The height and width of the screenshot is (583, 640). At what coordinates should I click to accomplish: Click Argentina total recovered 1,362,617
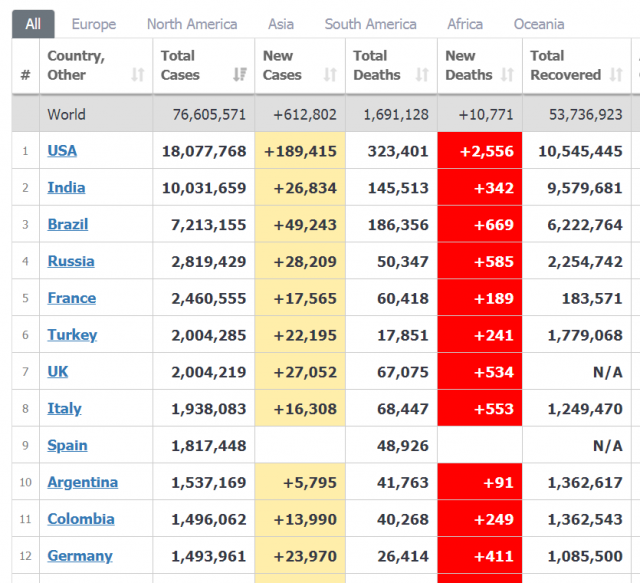point(585,483)
